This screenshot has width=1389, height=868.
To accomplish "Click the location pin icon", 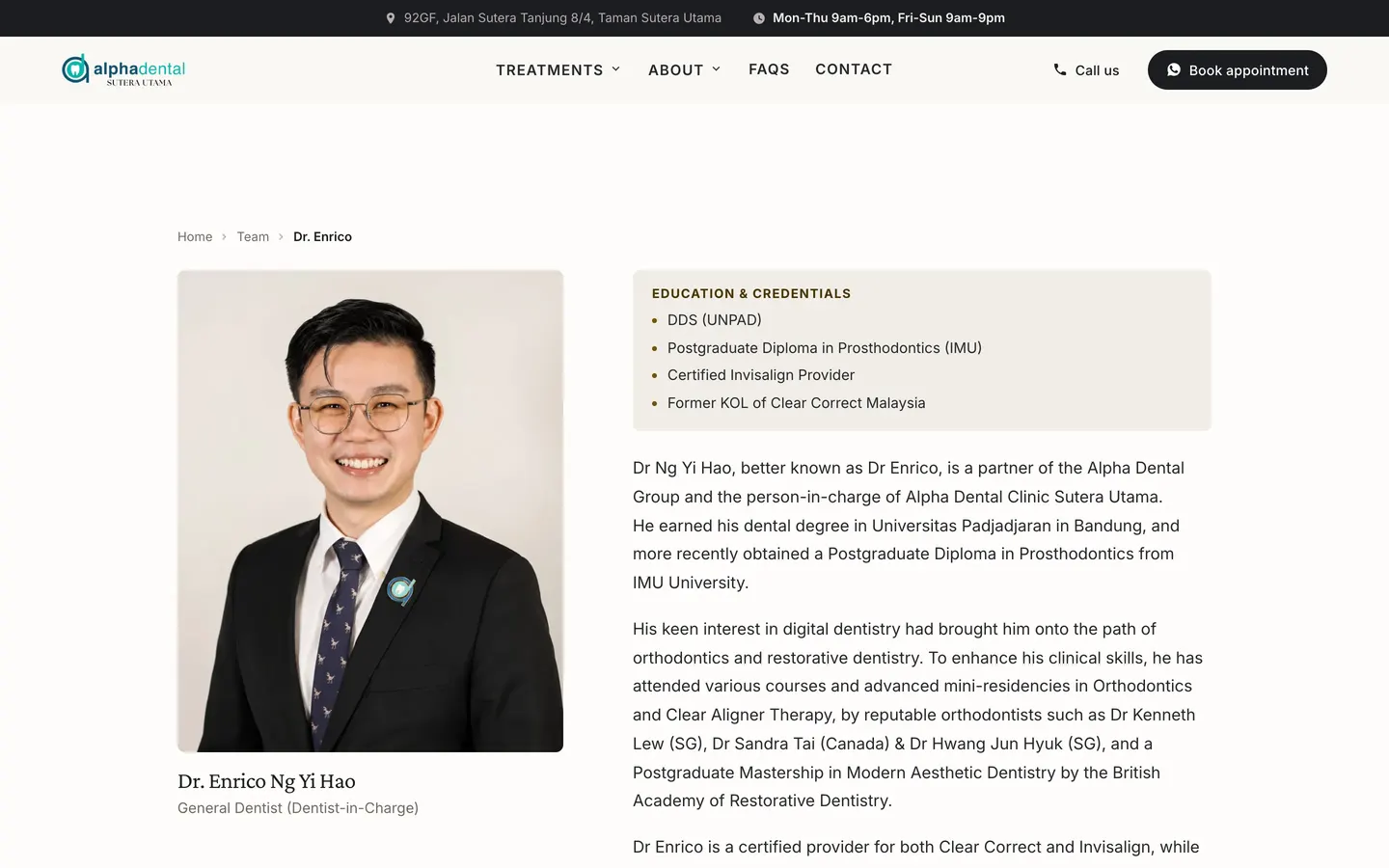I will point(391,18).
